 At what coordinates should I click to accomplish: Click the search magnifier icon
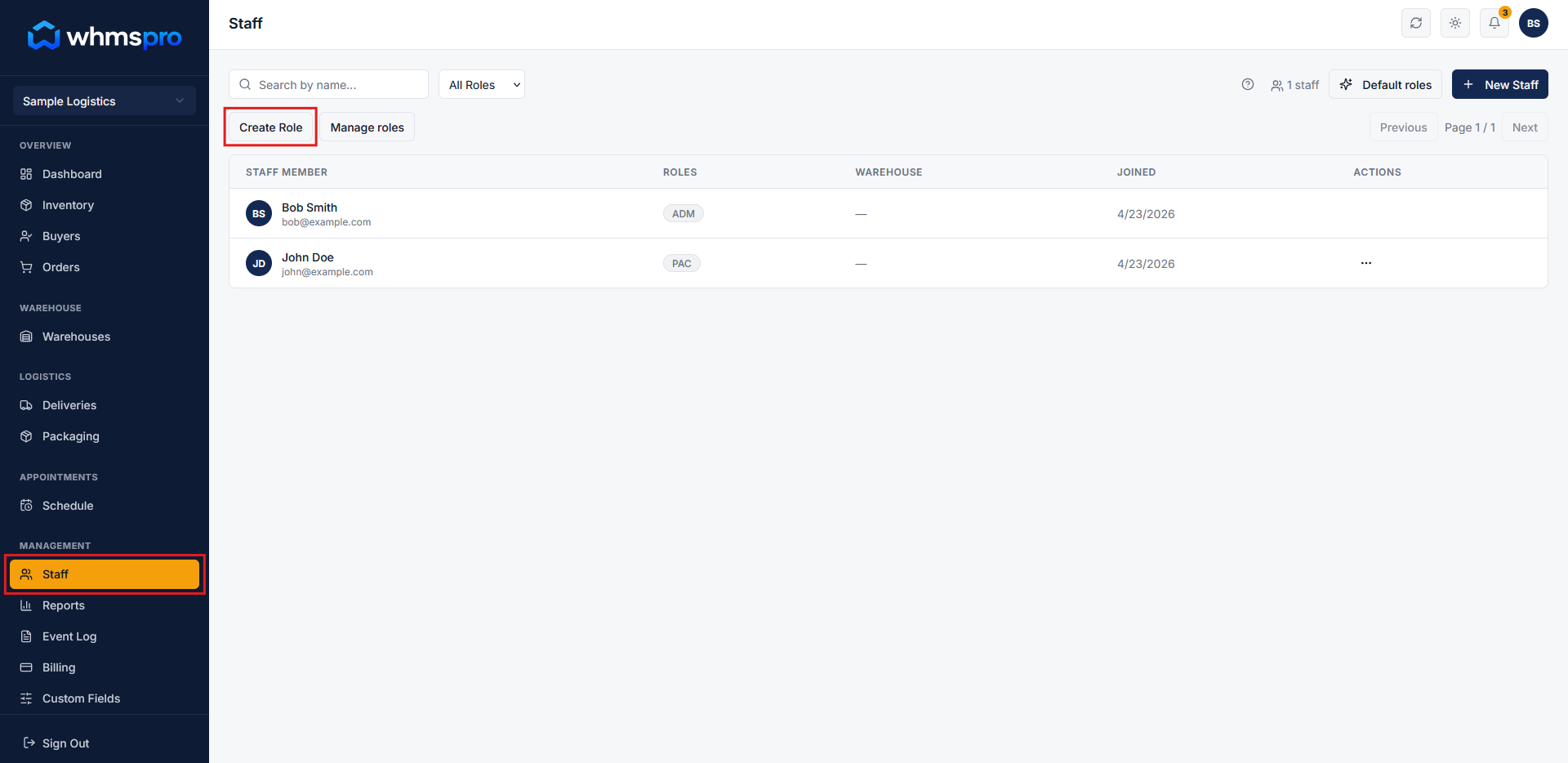[x=245, y=84]
